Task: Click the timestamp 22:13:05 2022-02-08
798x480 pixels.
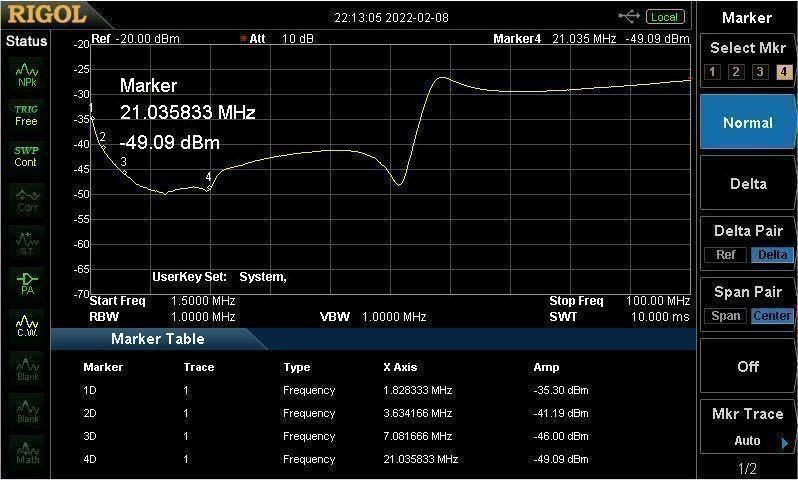Action: [391, 18]
